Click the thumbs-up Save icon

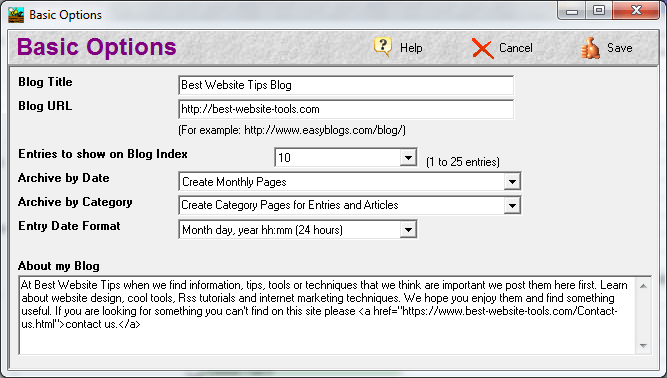590,48
